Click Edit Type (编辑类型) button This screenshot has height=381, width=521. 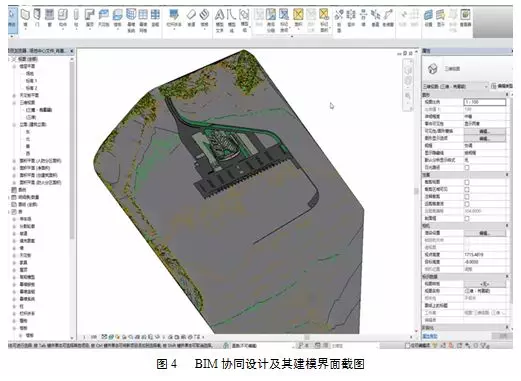[x=502, y=86]
